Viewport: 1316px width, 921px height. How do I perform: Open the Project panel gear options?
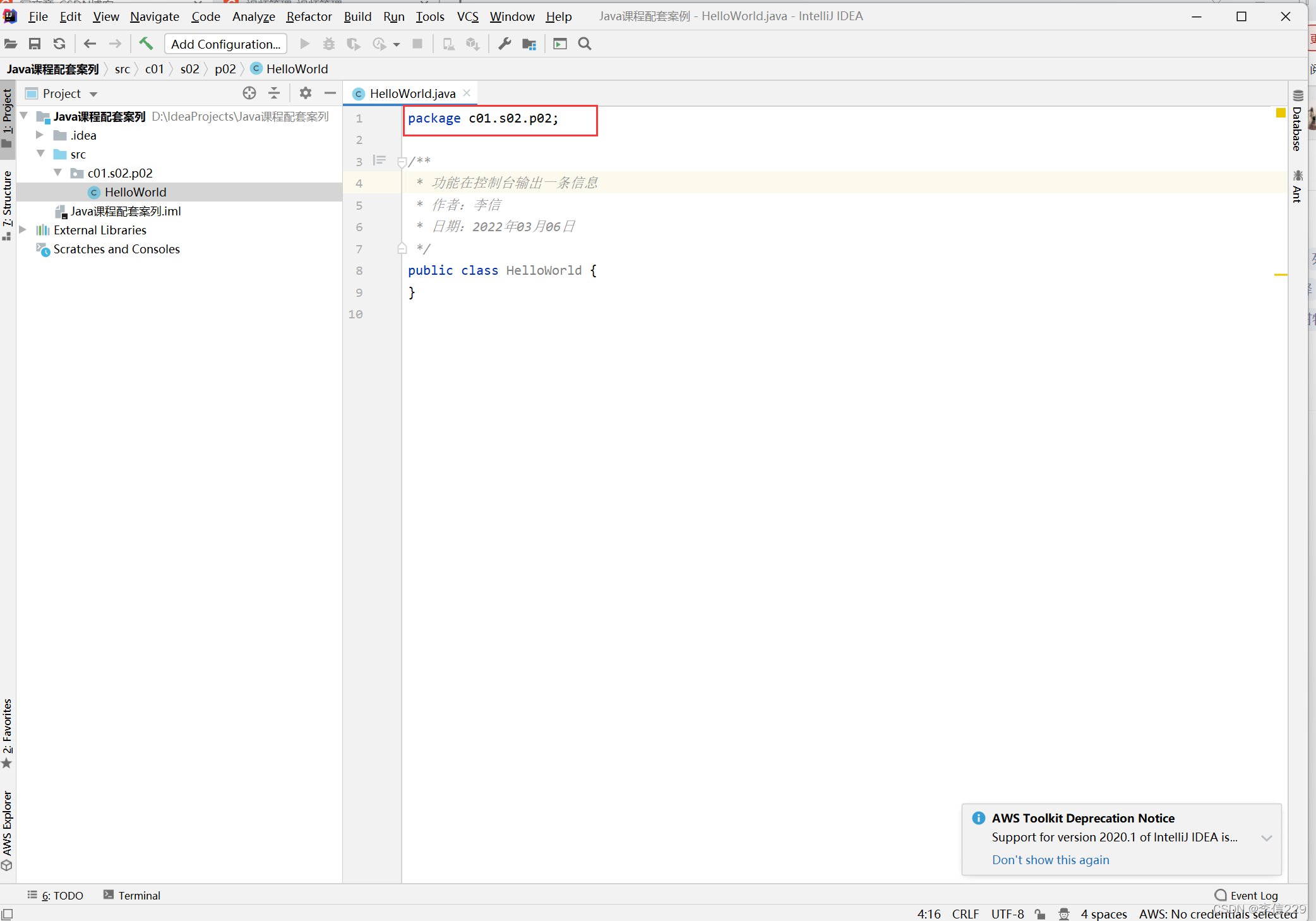(x=306, y=93)
